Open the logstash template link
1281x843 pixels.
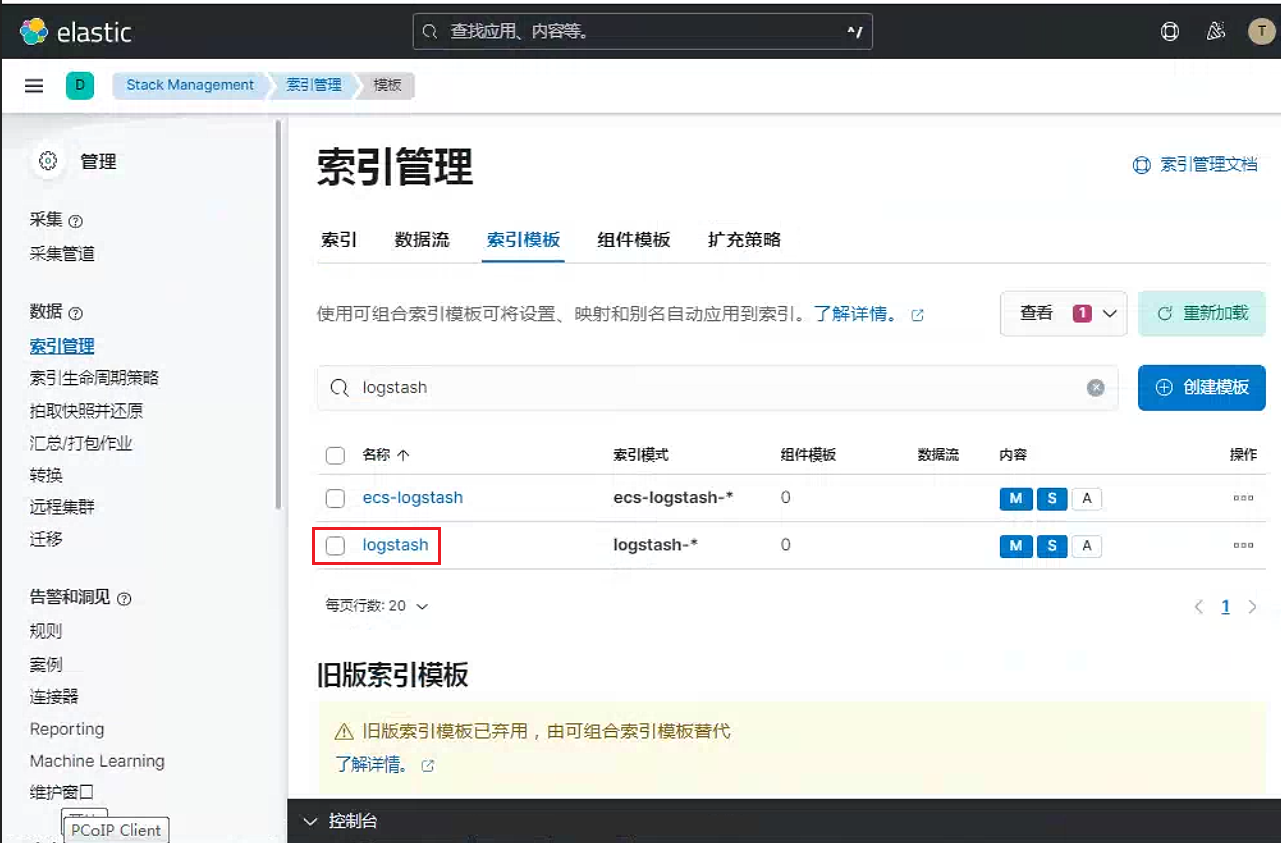[396, 546]
